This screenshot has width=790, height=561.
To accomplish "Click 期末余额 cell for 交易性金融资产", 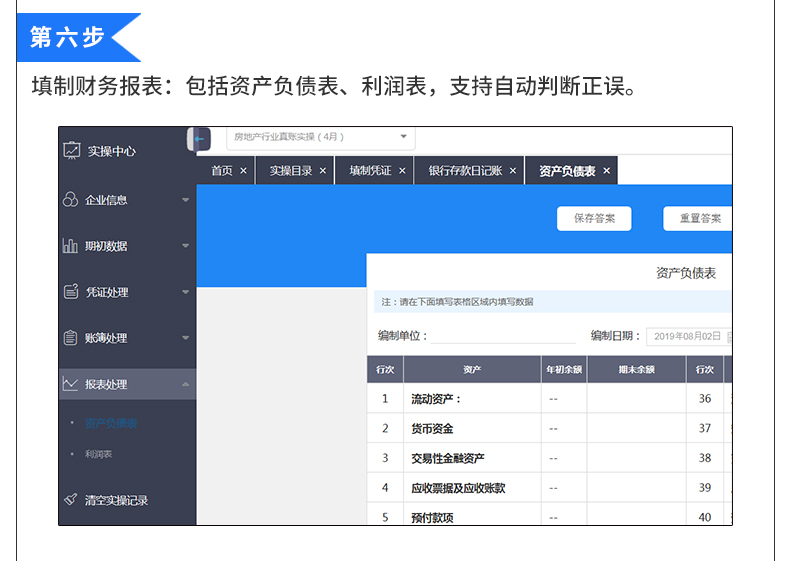I will click(x=636, y=458).
